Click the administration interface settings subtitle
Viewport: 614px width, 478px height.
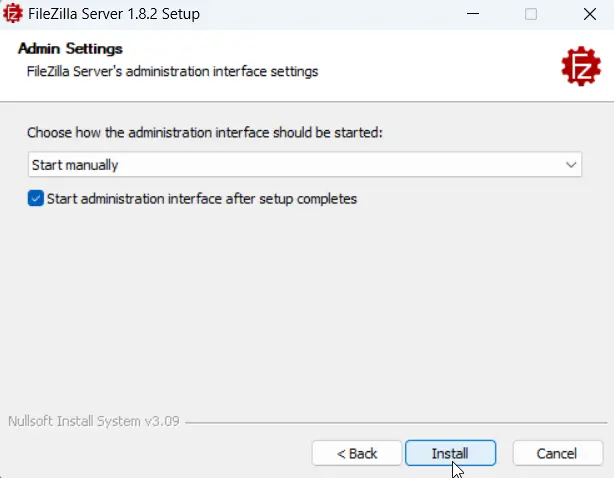pos(172,72)
